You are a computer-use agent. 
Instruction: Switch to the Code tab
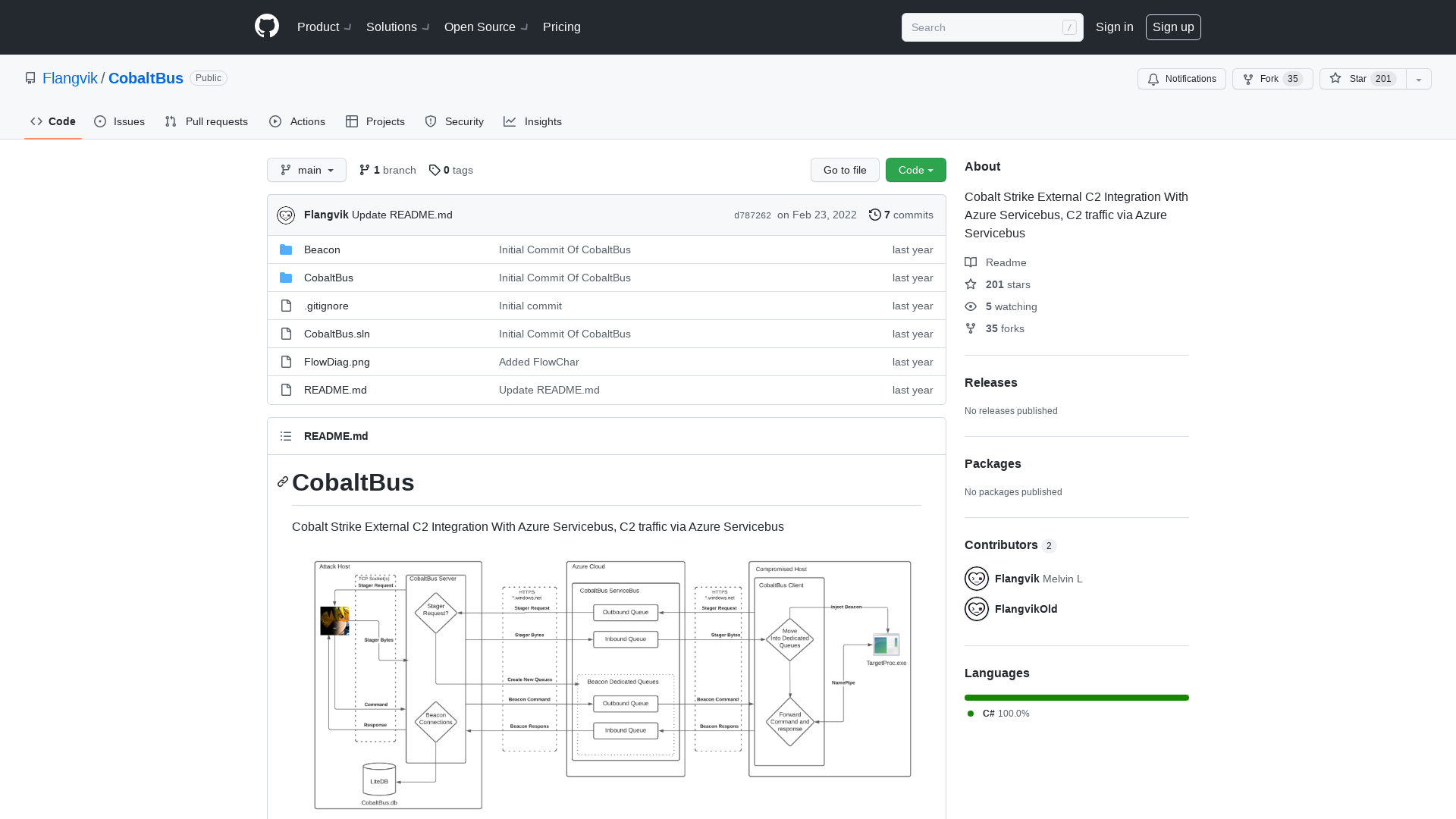(x=53, y=121)
